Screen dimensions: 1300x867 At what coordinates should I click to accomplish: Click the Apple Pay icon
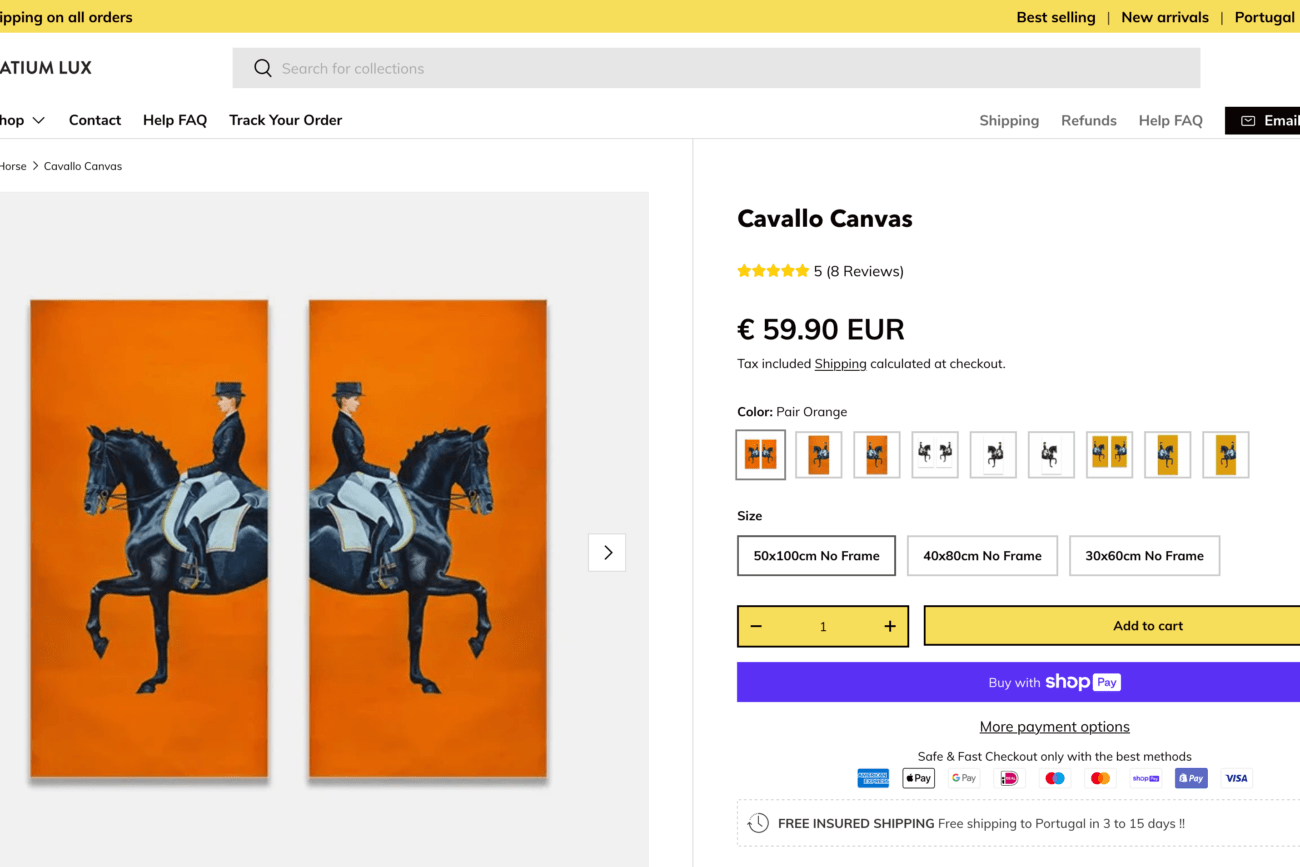click(918, 778)
